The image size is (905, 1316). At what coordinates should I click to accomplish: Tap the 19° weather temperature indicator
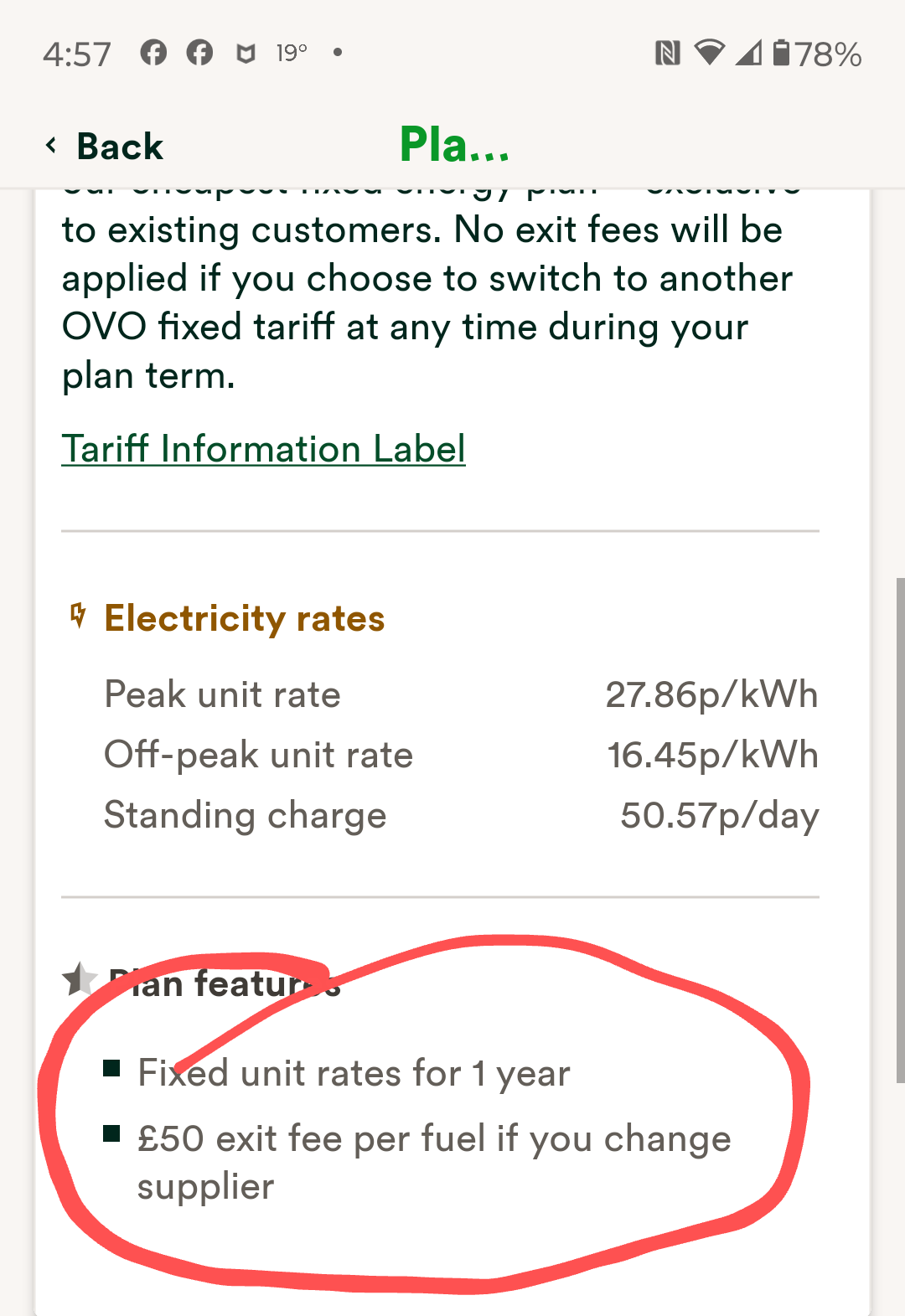292,53
